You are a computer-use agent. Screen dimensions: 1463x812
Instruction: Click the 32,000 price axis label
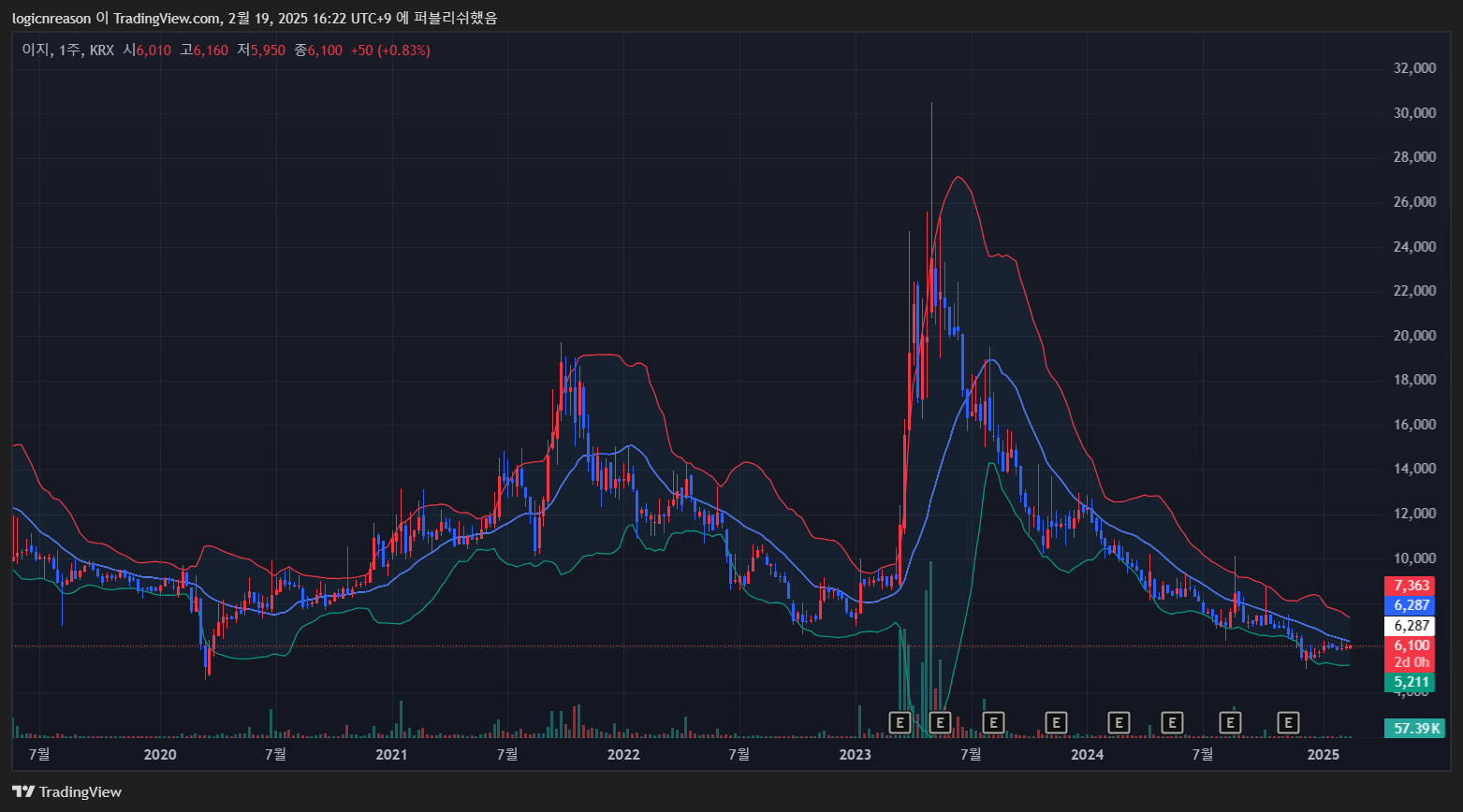click(1414, 68)
